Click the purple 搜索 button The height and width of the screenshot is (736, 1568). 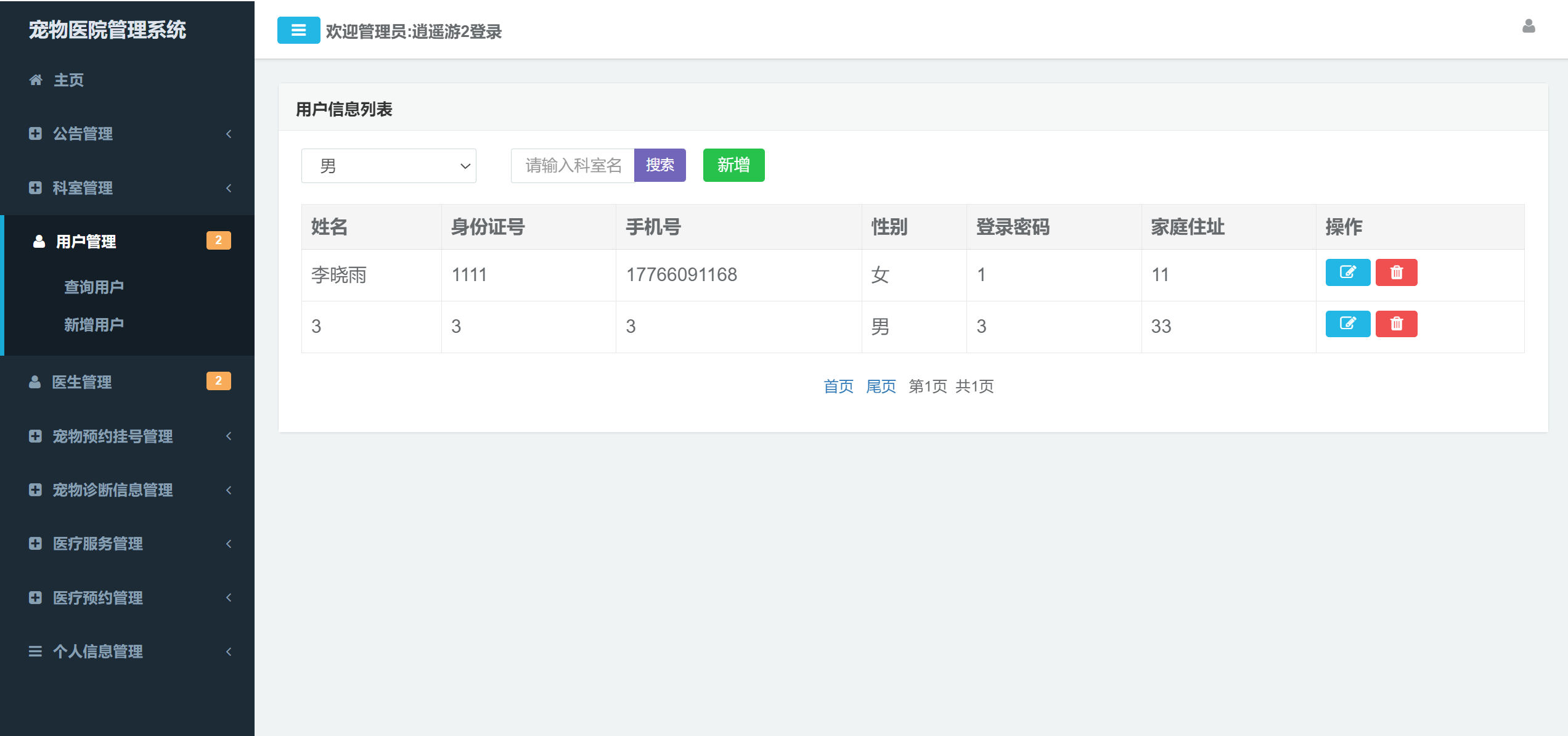[x=660, y=165]
